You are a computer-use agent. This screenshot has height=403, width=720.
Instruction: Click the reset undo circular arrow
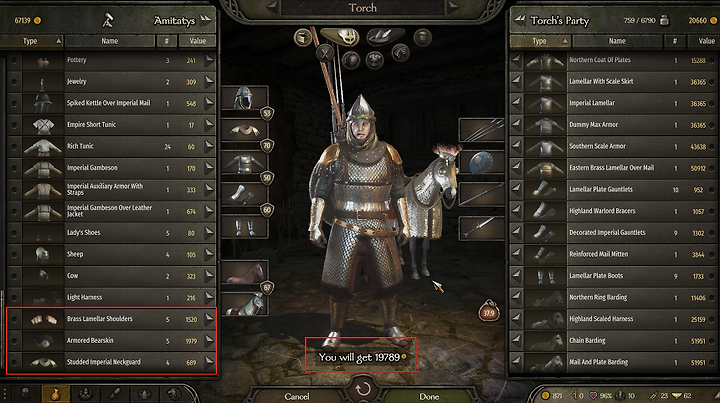click(363, 389)
